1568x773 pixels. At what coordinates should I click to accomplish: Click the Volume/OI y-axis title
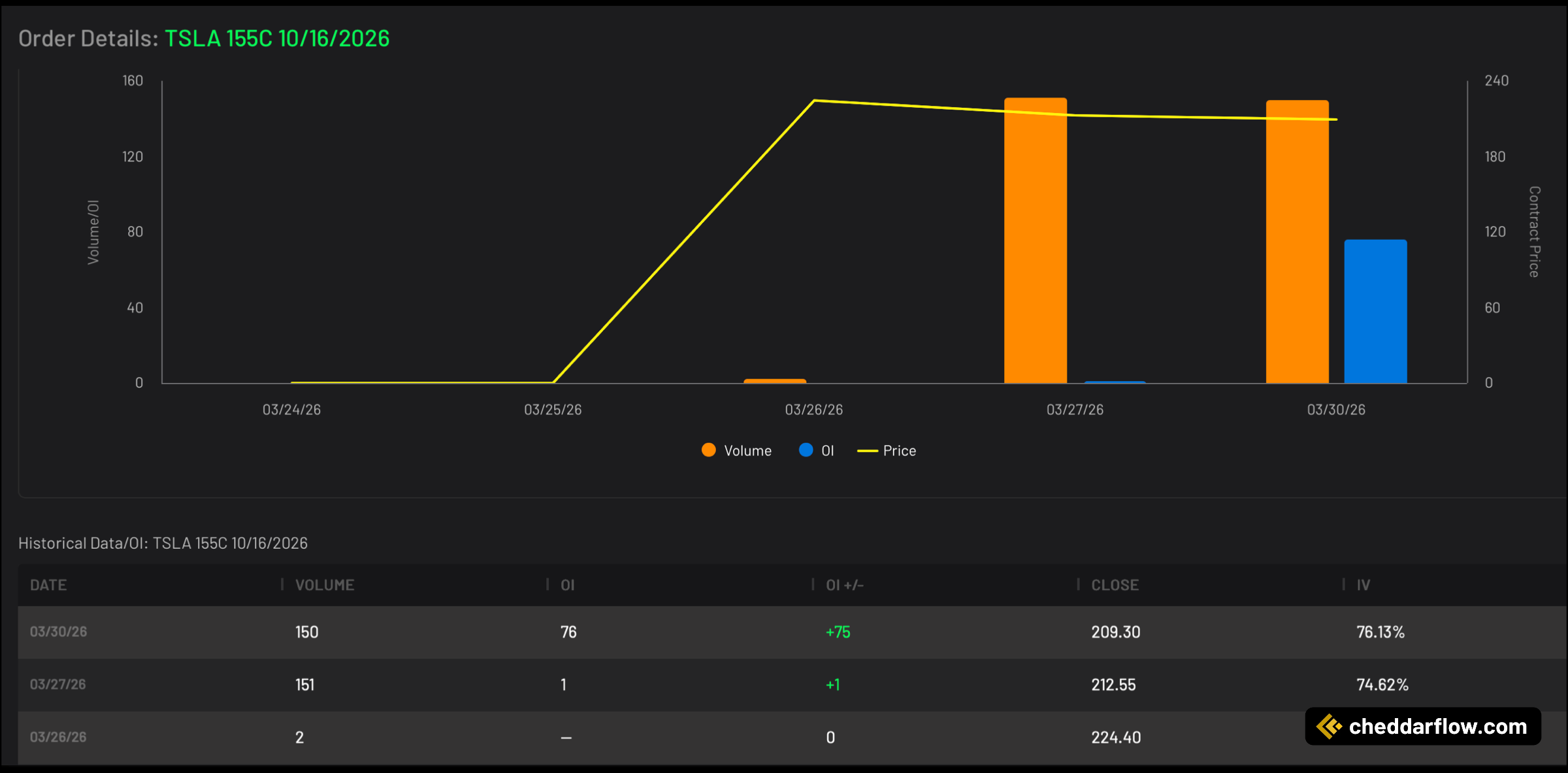[93, 233]
